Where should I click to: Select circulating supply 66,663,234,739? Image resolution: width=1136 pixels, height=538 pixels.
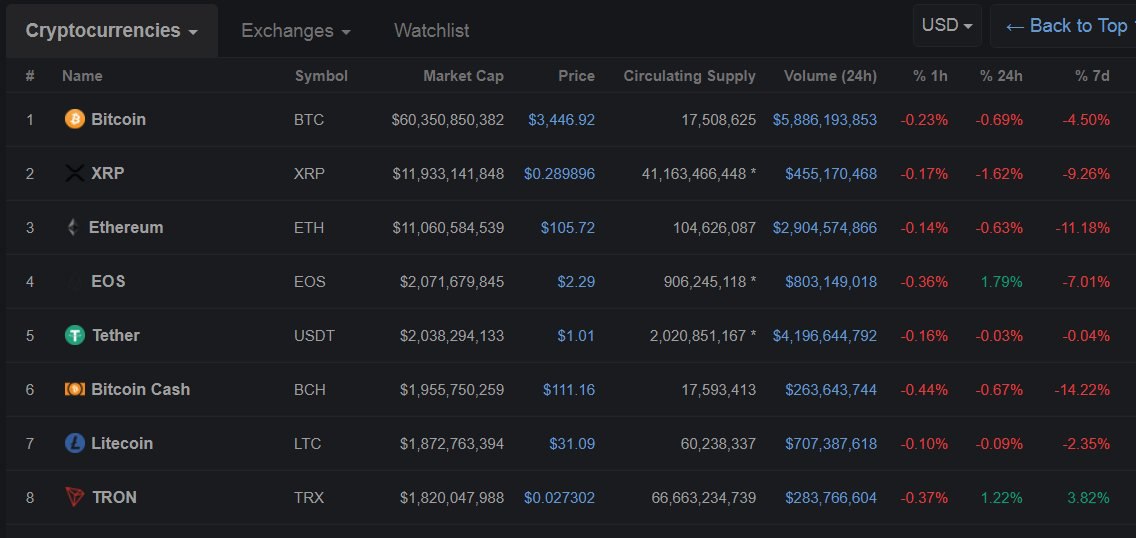coord(704,497)
